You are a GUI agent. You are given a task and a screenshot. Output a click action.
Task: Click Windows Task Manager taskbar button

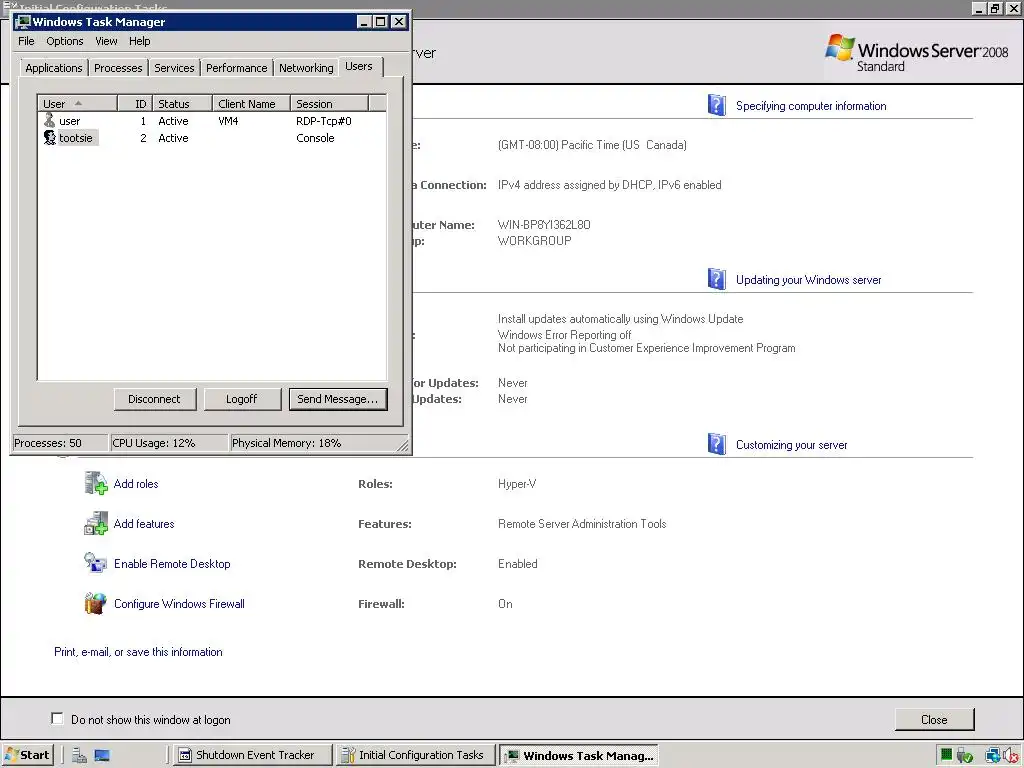click(579, 756)
